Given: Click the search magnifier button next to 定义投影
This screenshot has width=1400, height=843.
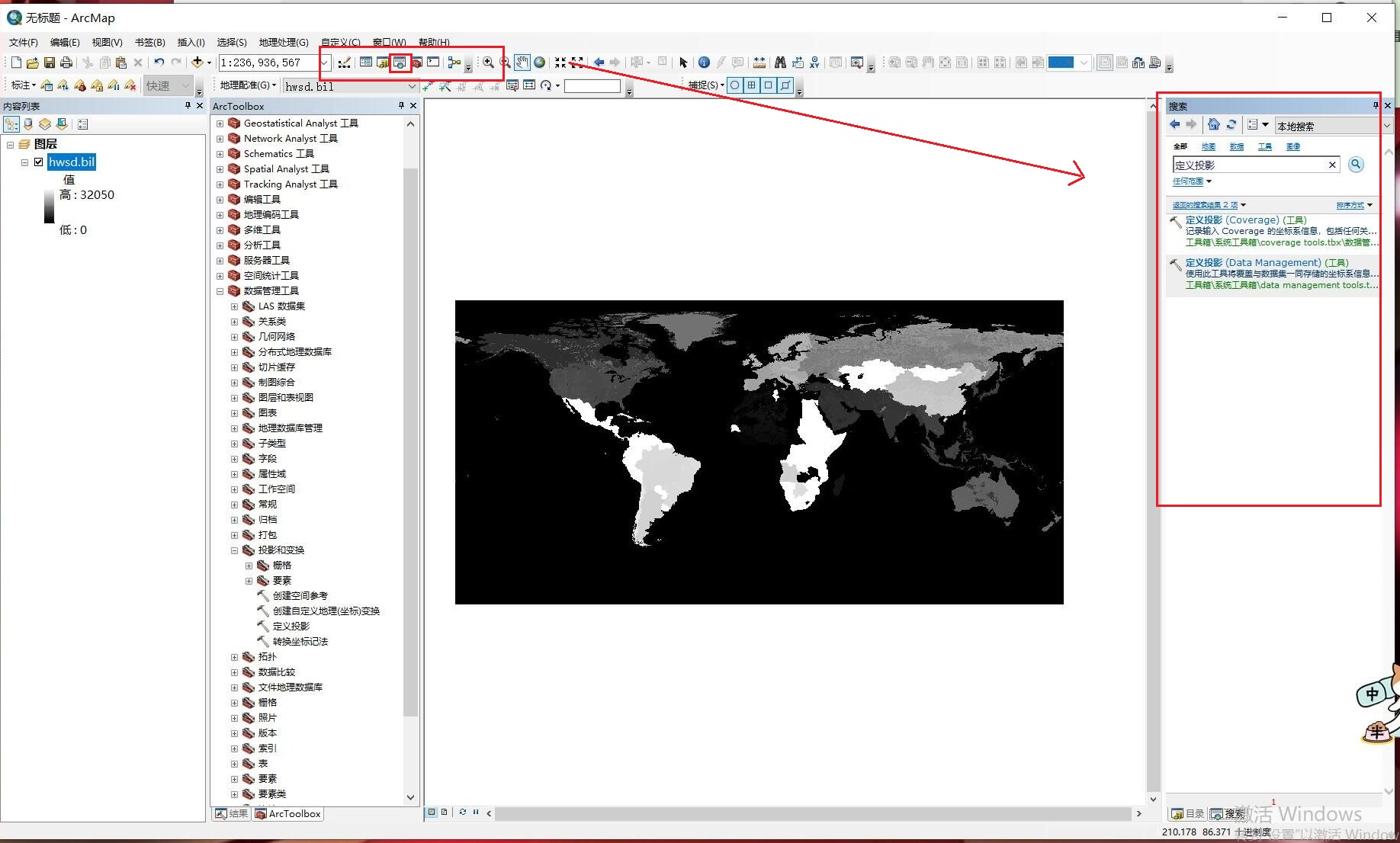Looking at the screenshot, I should pos(1356,164).
